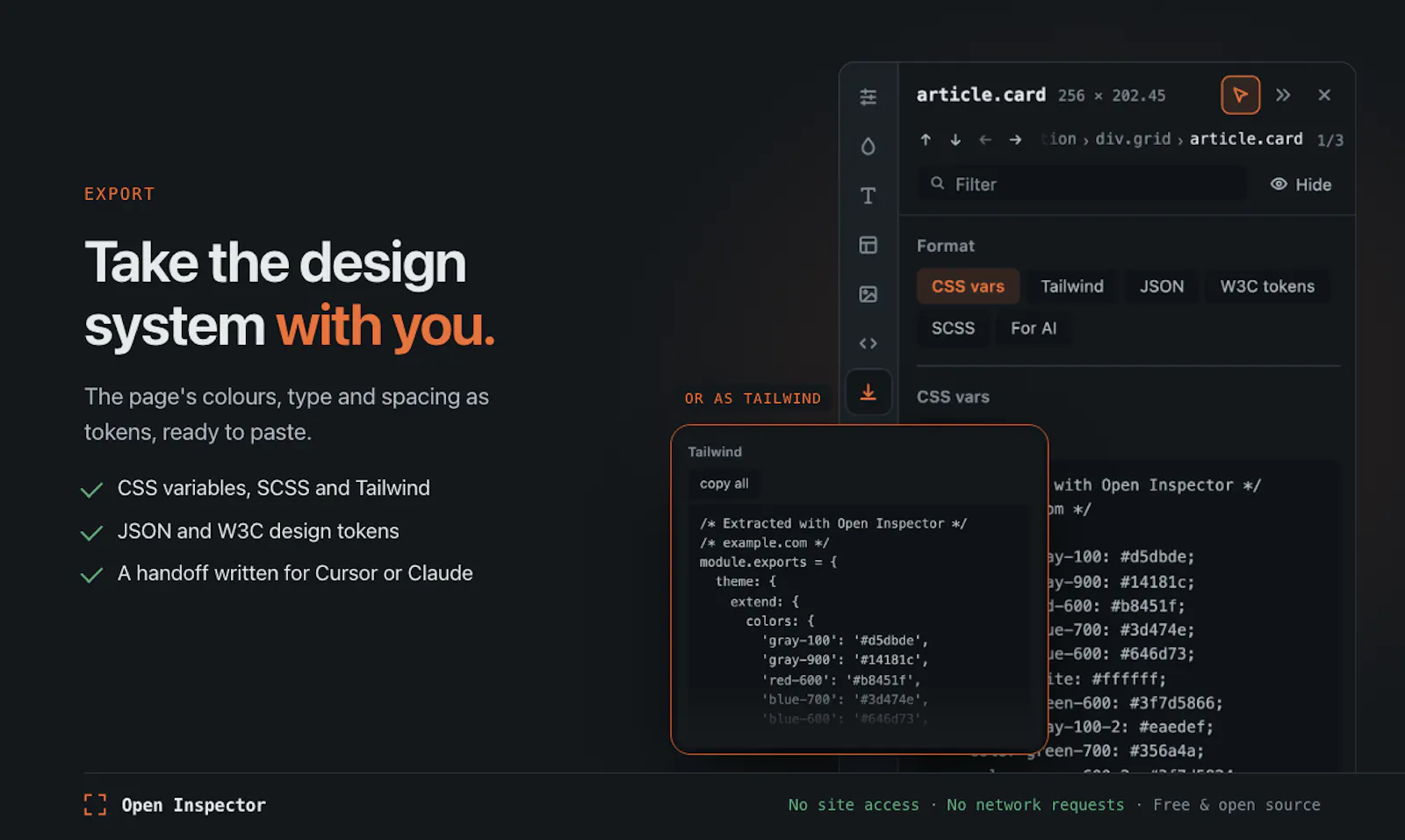Click the Open Inspector logo icon
The height and width of the screenshot is (840, 1405).
coord(95,805)
